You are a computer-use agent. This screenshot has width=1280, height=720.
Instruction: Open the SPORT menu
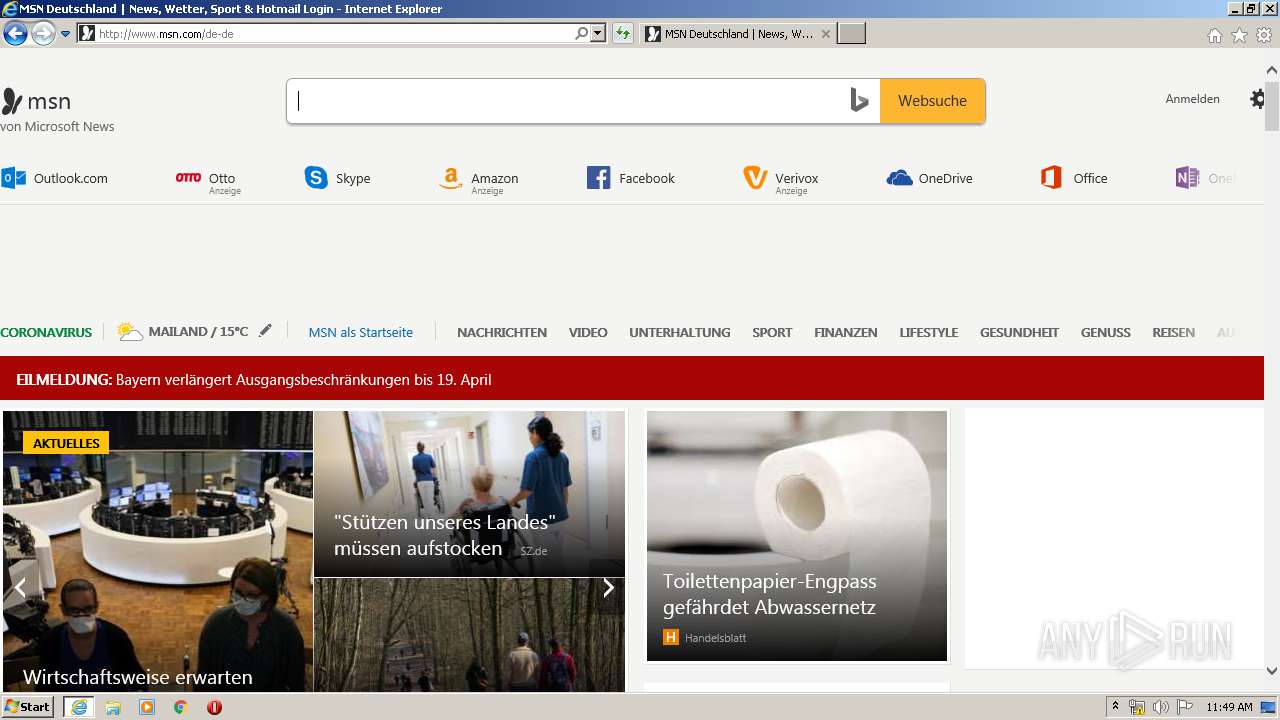coord(772,332)
